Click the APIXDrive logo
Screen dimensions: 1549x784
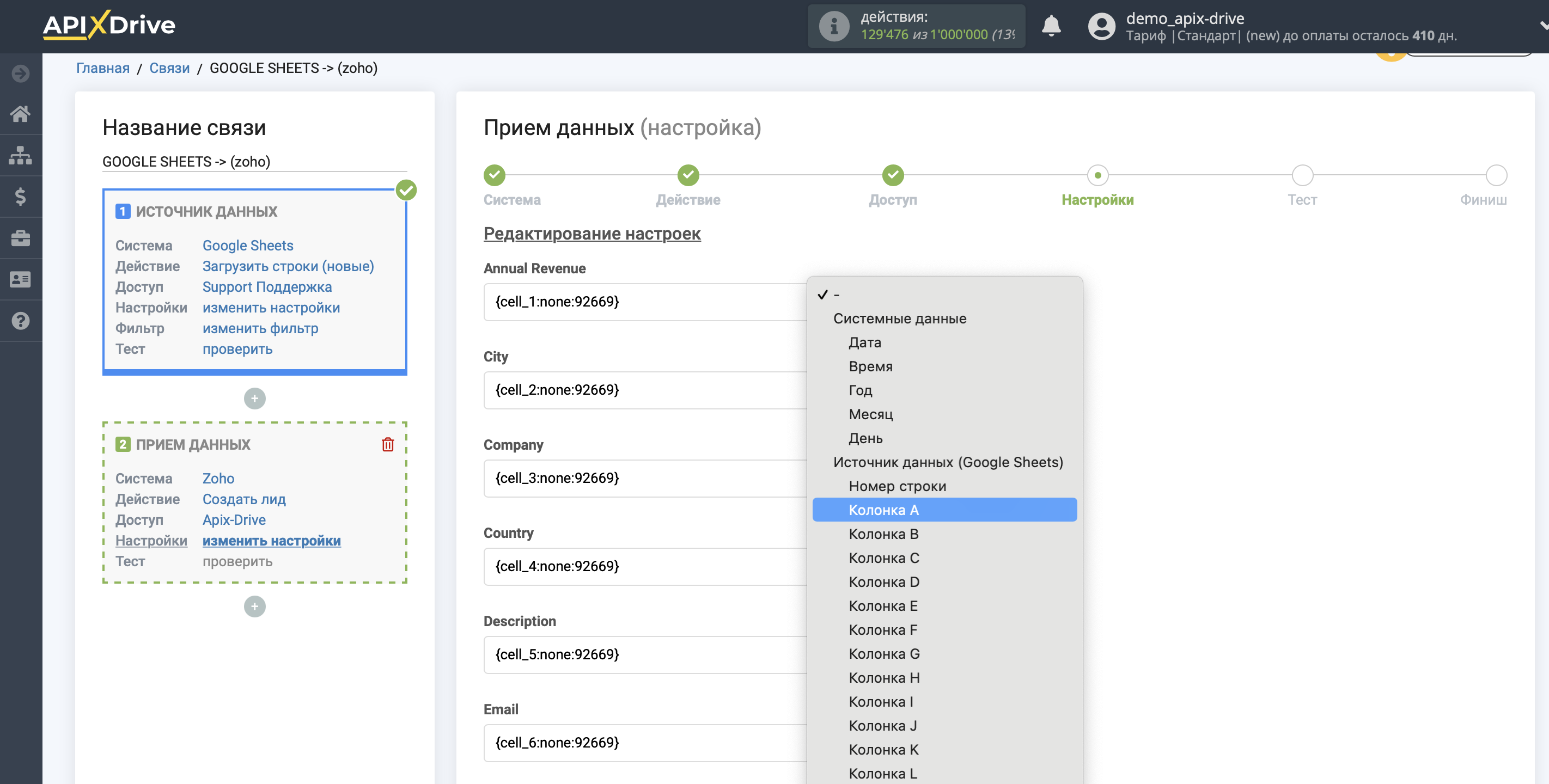[x=109, y=25]
